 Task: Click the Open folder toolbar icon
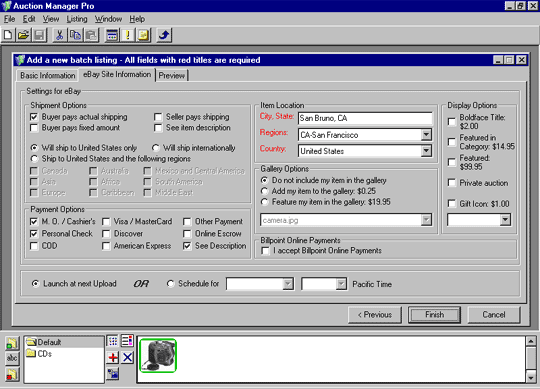[23, 35]
